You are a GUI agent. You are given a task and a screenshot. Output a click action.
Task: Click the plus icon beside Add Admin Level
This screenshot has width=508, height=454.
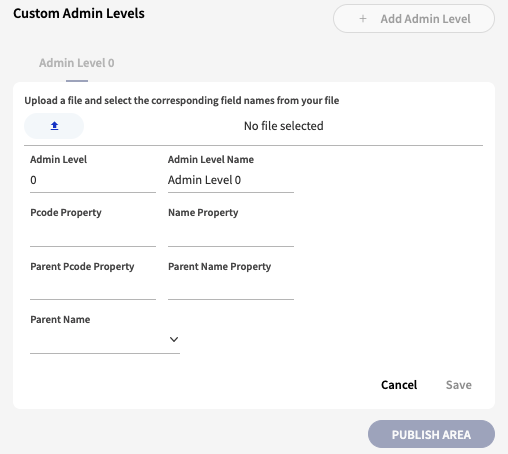pyautogui.click(x=363, y=19)
